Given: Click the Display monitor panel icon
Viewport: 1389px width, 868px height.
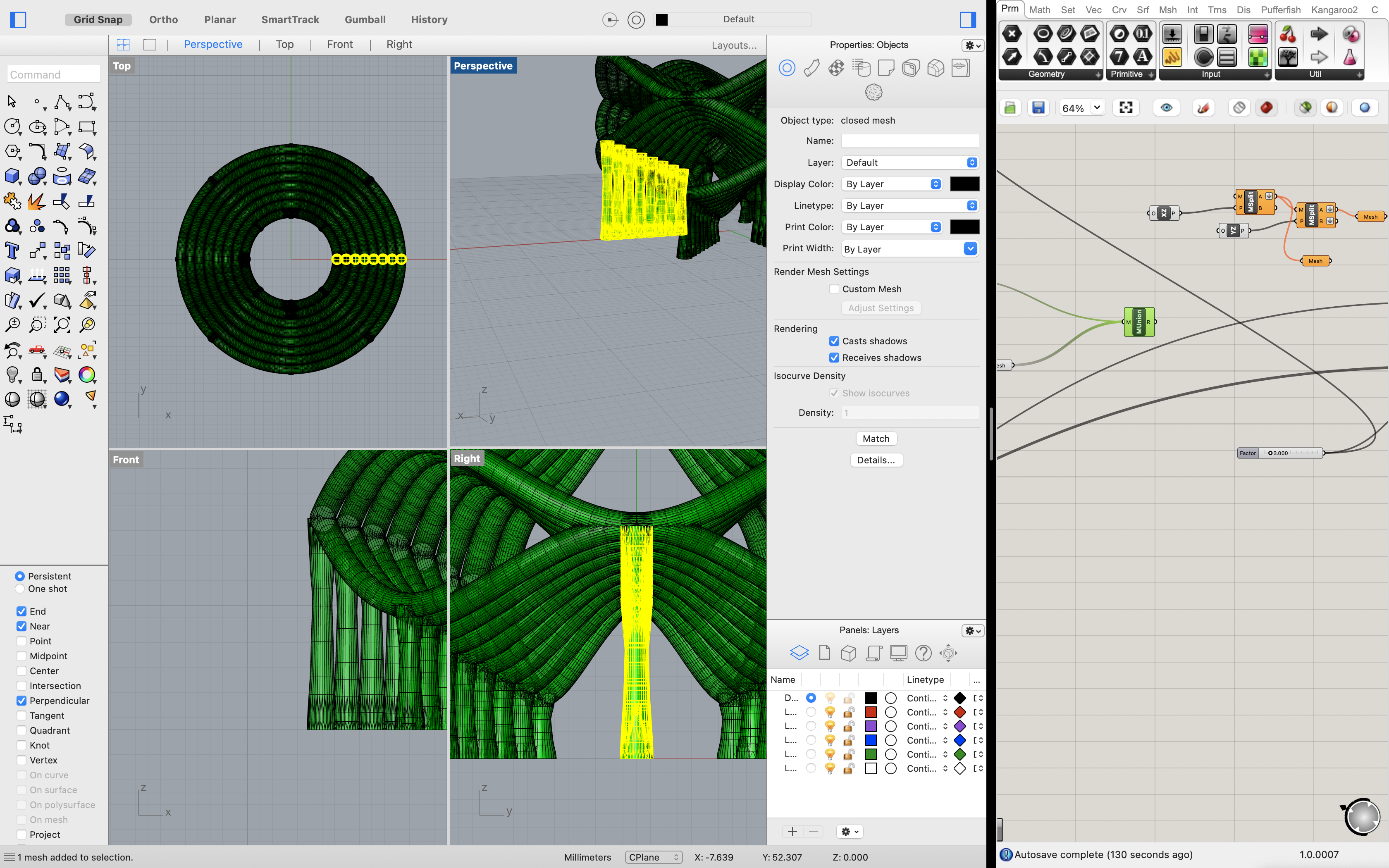Looking at the screenshot, I should coord(898,653).
